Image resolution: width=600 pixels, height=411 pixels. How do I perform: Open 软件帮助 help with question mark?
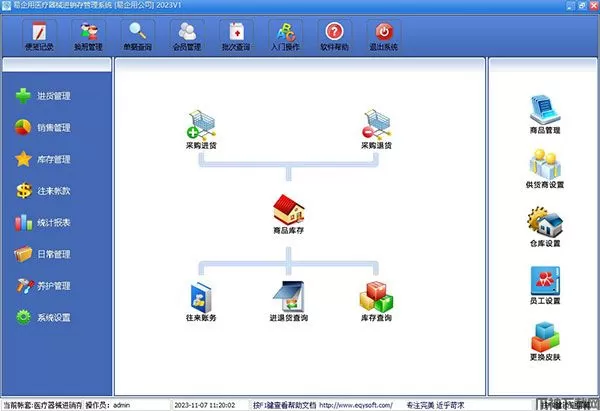tap(334, 36)
